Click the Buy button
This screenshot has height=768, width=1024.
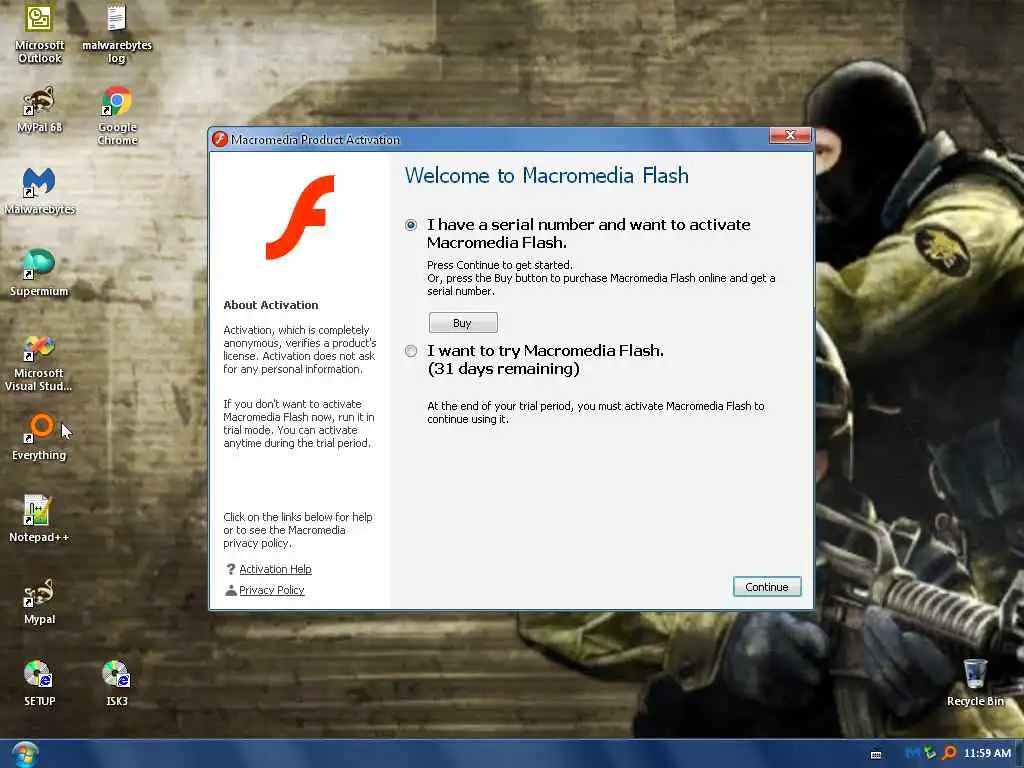point(463,323)
